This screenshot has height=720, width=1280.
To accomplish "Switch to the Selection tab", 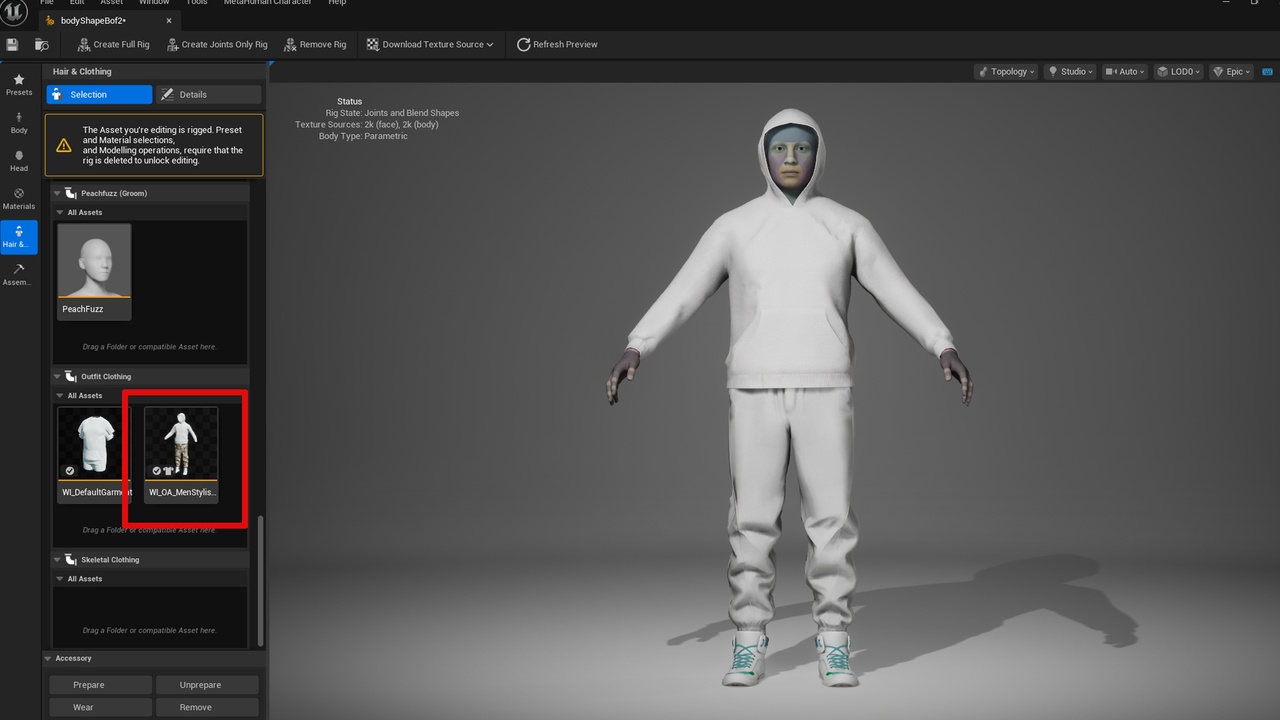I will [x=99, y=94].
